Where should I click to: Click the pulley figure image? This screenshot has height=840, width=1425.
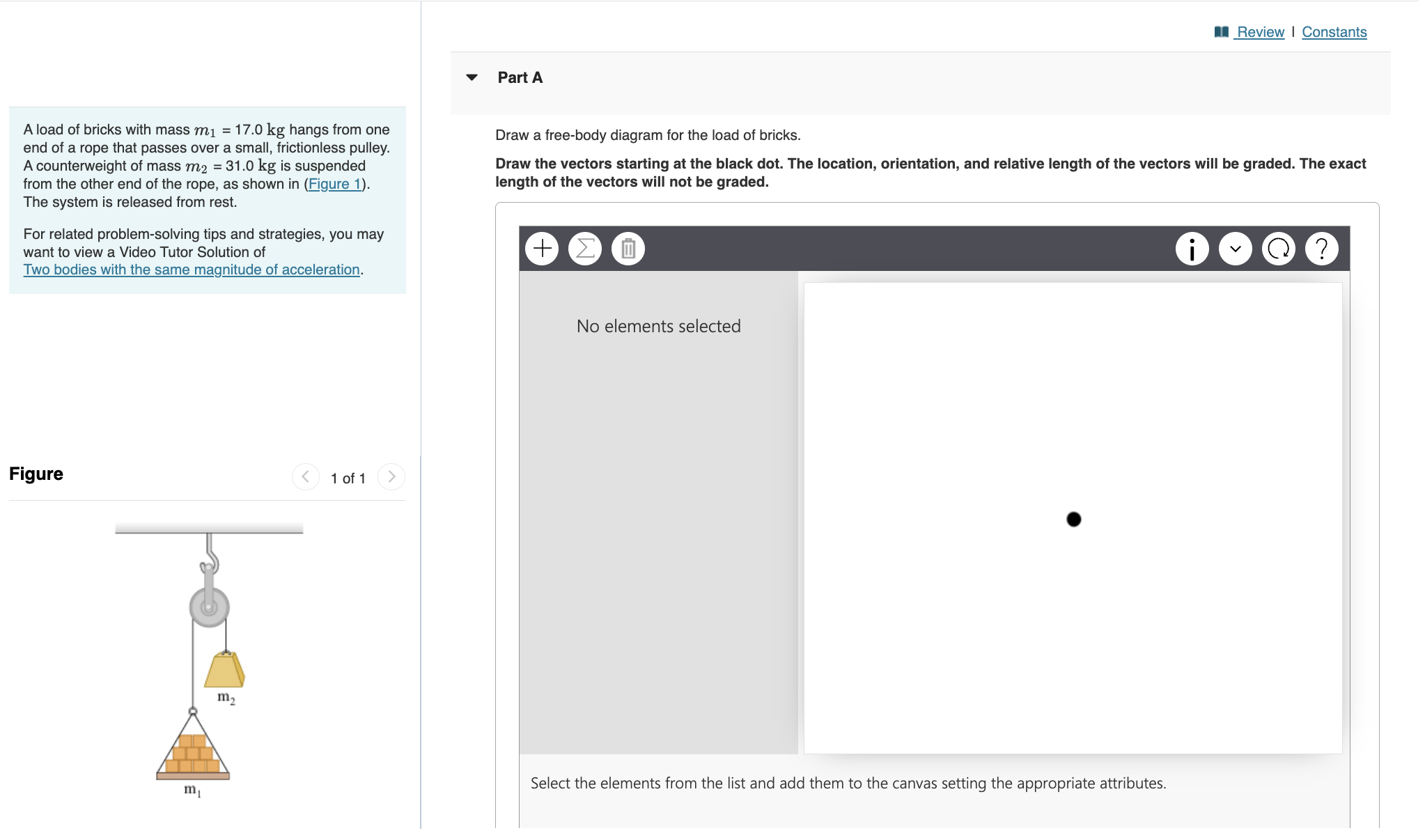click(209, 606)
